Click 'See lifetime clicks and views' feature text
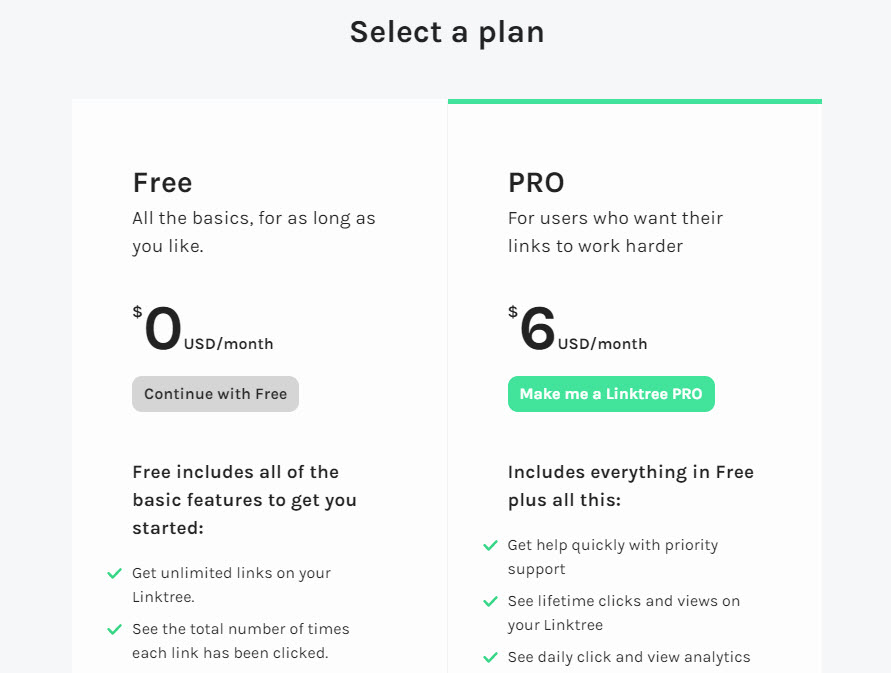This screenshot has height=673, width=891. (x=623, y=613)
